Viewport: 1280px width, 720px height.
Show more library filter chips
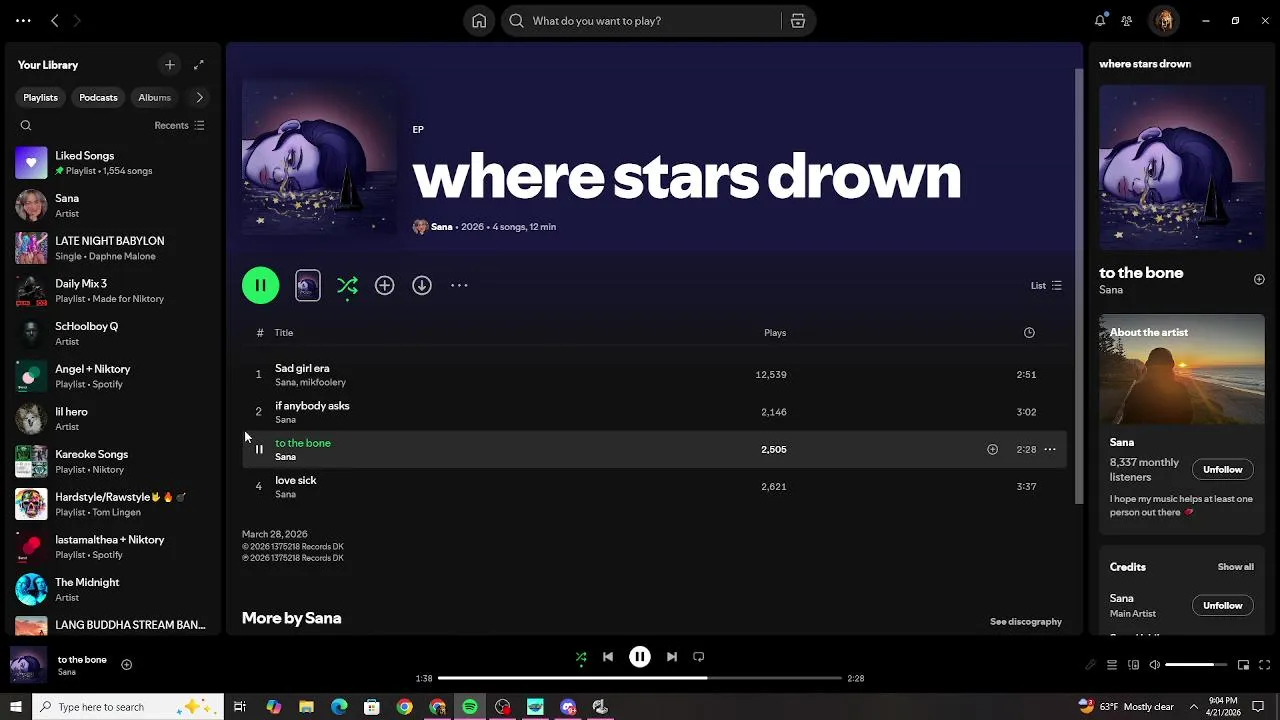point(199,97)
